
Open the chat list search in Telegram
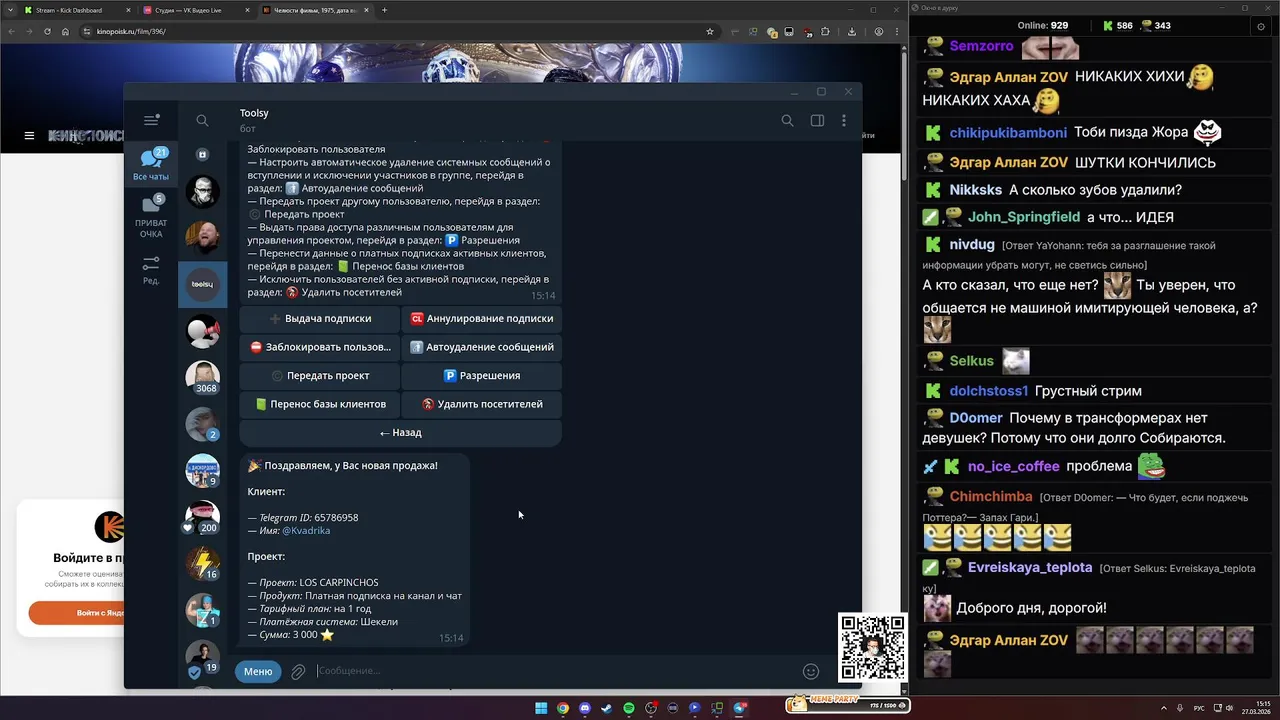click(x=202, y=120)
